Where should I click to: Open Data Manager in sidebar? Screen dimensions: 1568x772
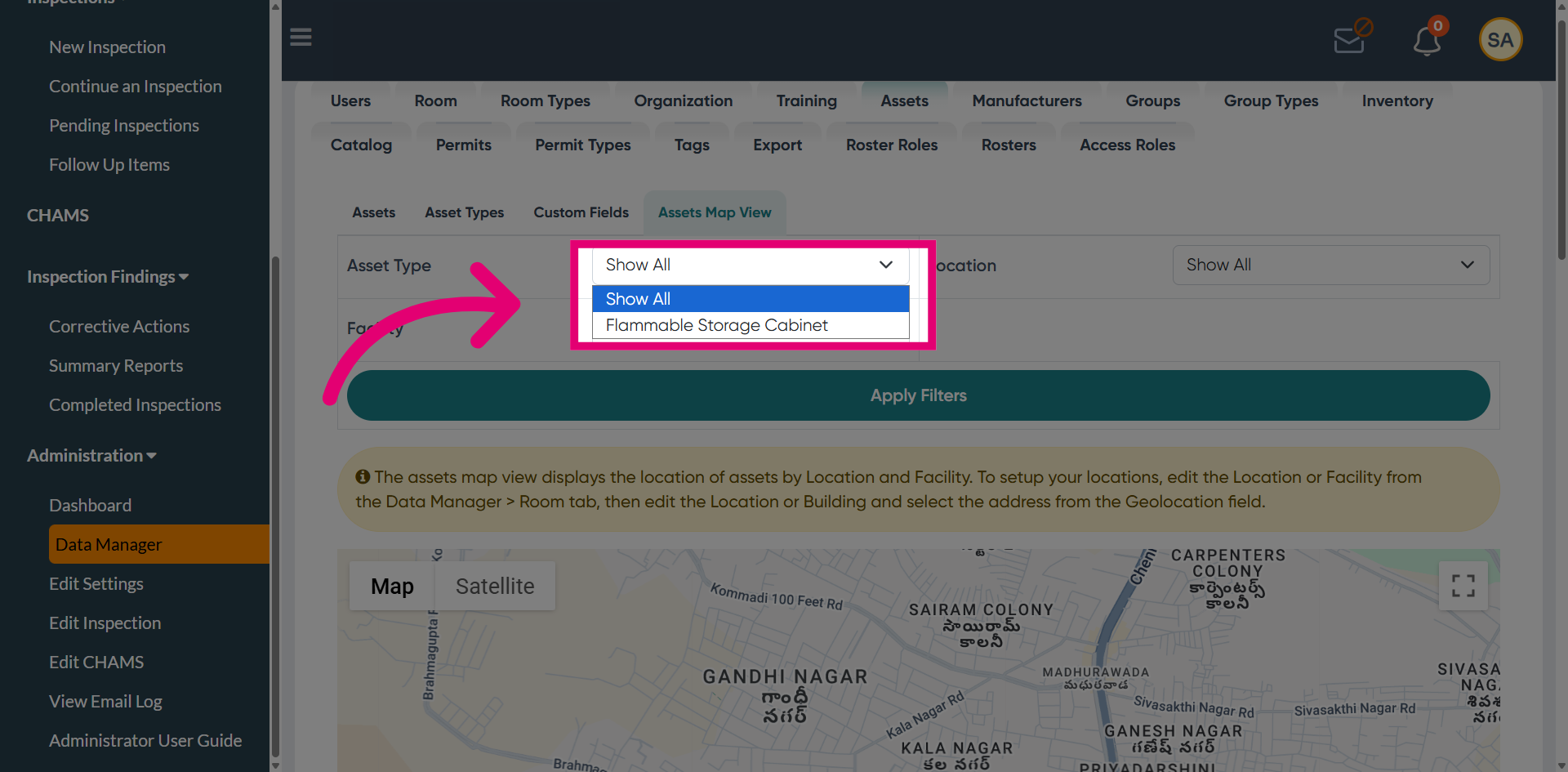point(158,544)
